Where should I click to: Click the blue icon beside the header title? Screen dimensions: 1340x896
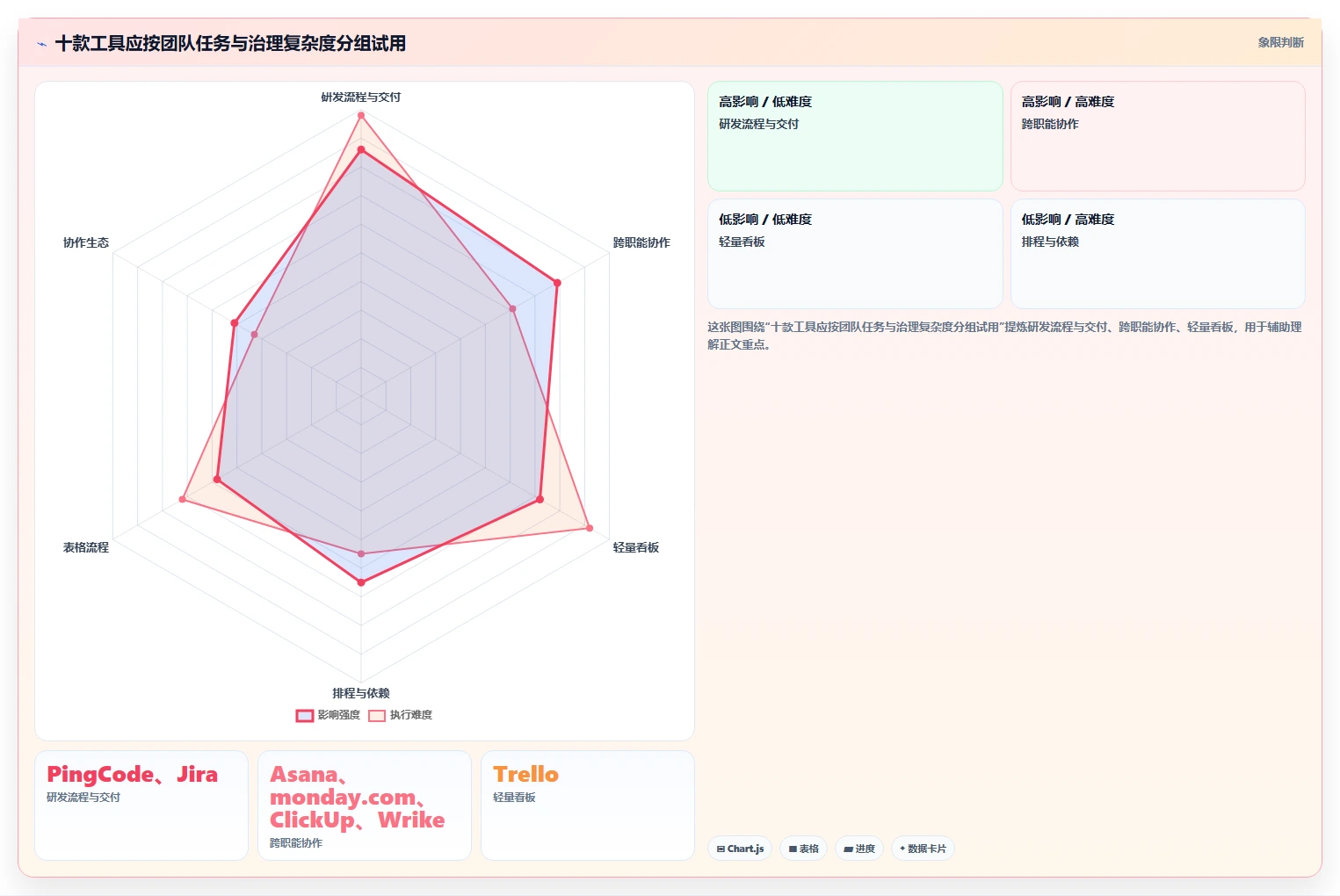click(x=41, y=44)
